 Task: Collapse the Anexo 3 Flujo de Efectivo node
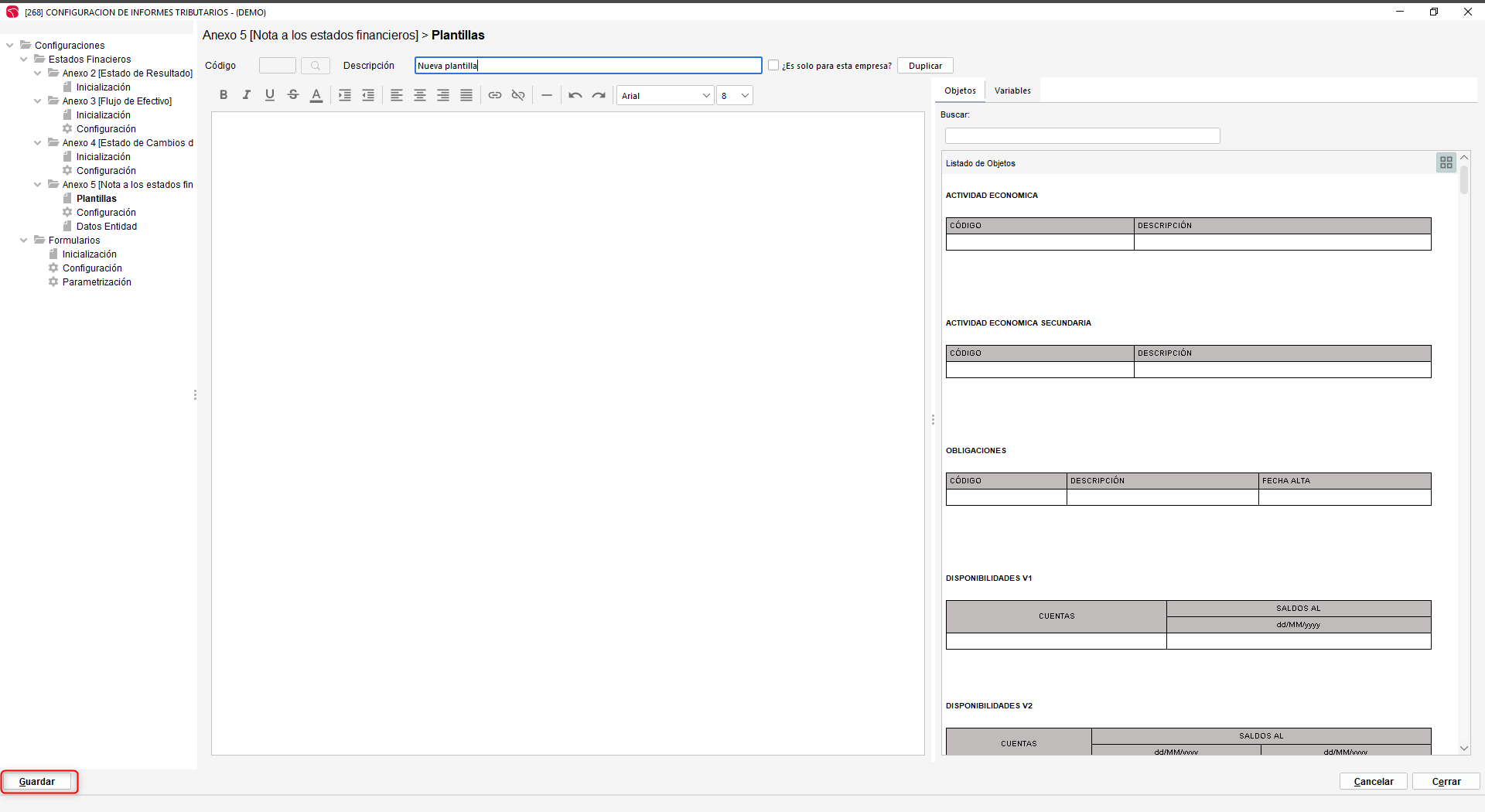coord(37,101)
